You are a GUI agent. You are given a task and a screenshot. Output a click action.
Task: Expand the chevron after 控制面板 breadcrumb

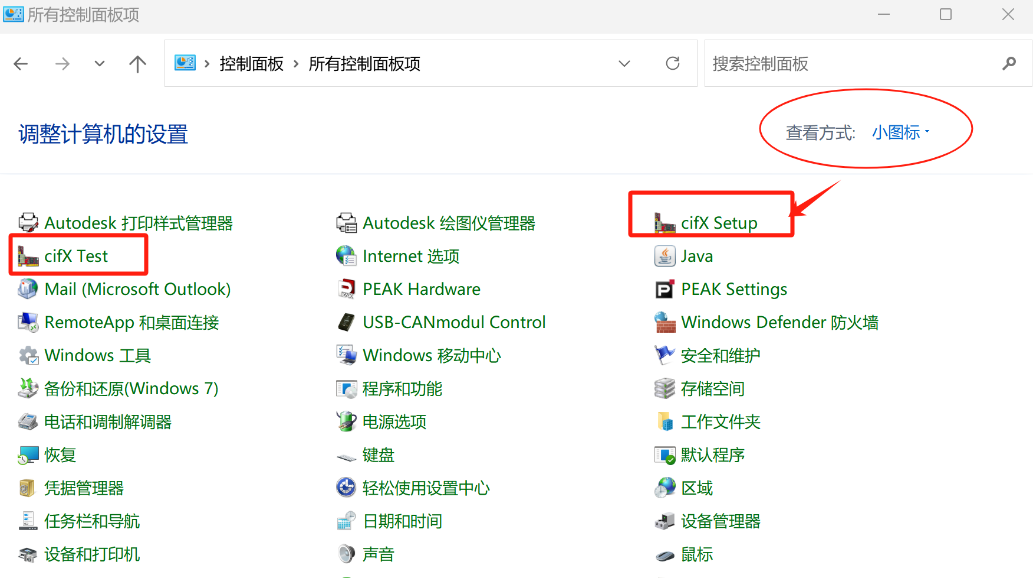(296, 64)
